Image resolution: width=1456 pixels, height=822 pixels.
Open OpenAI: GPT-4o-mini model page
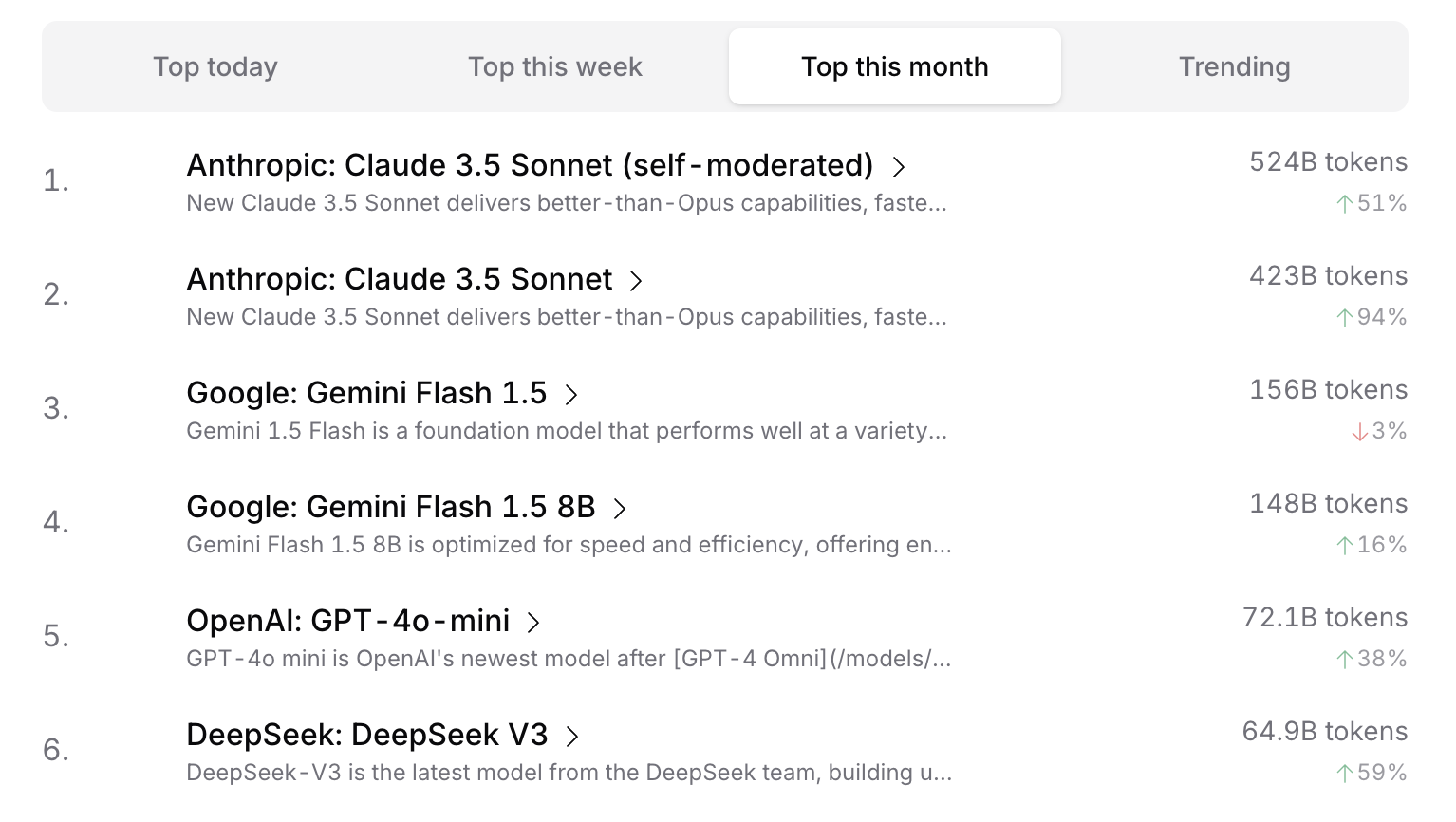click(x=348, y=621)
